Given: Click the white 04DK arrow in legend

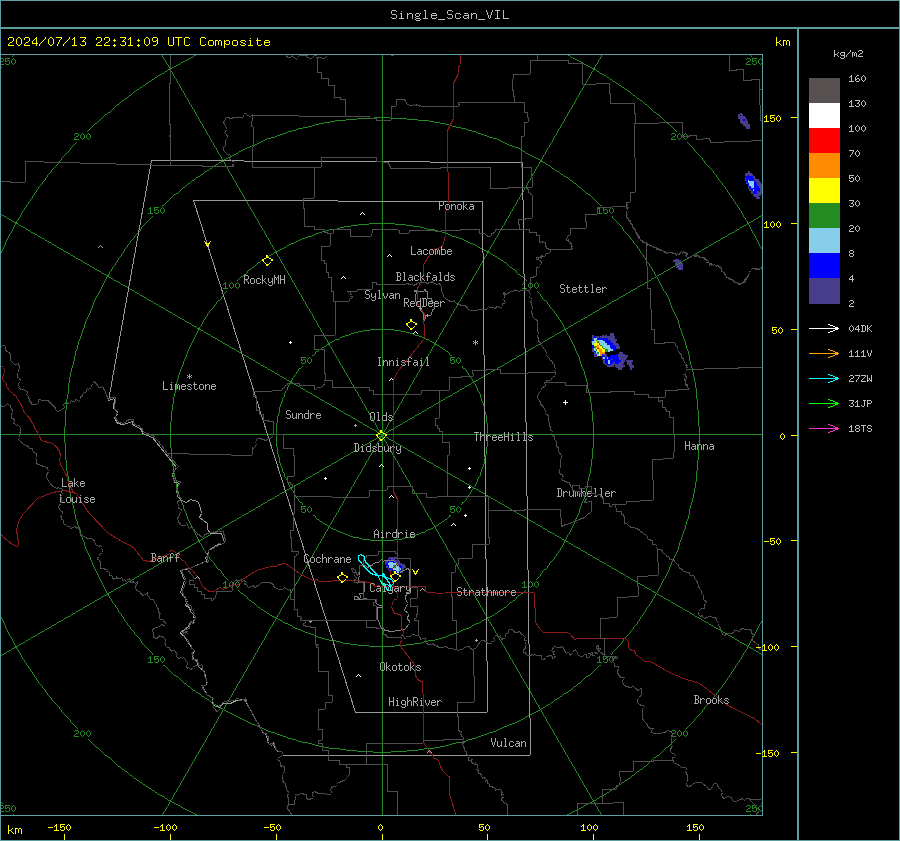Looking at the screenshot, I should coord(824,328).
